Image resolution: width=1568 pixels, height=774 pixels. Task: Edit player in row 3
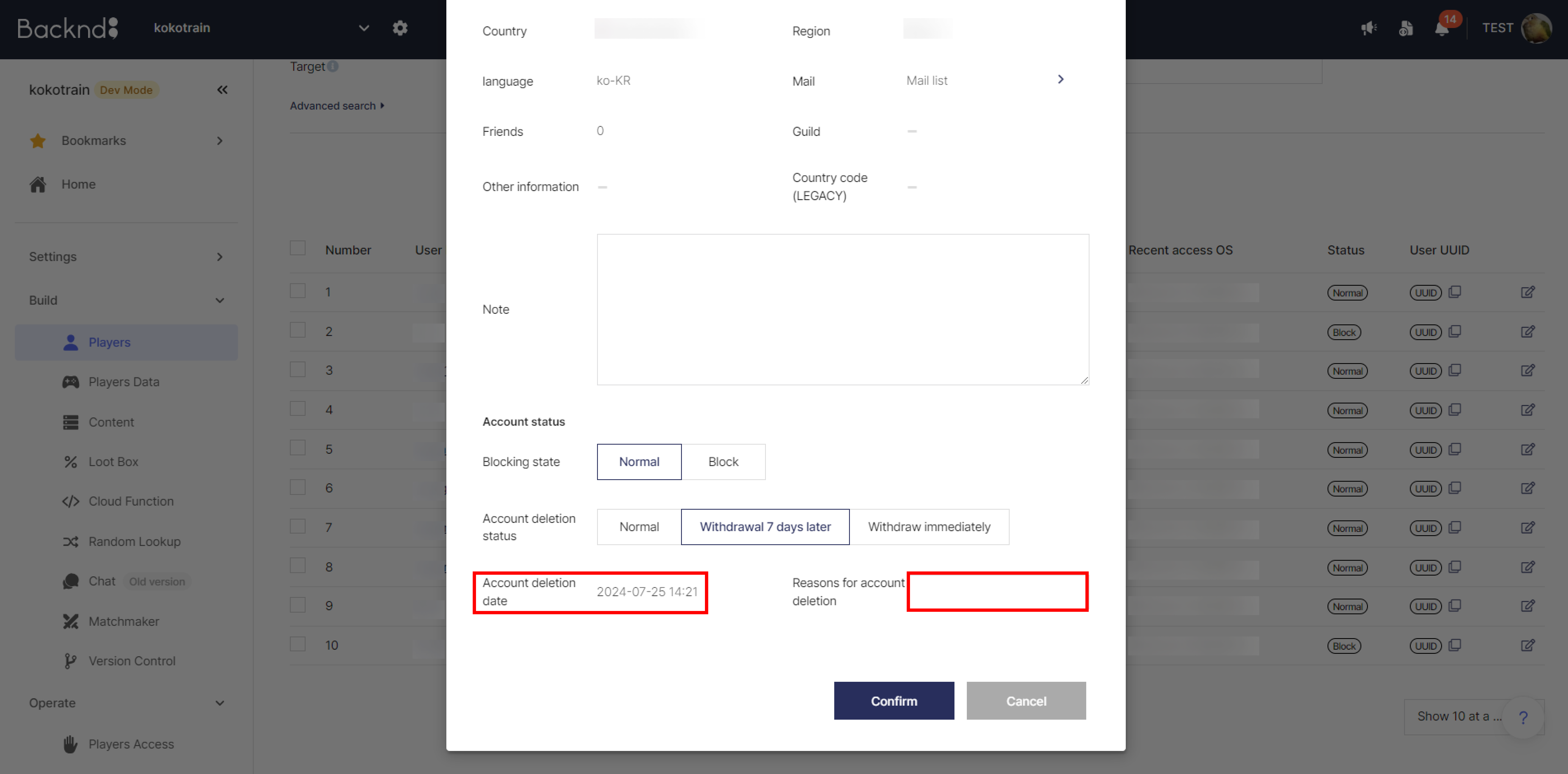pyautogui.click(x=1528, y=371)
